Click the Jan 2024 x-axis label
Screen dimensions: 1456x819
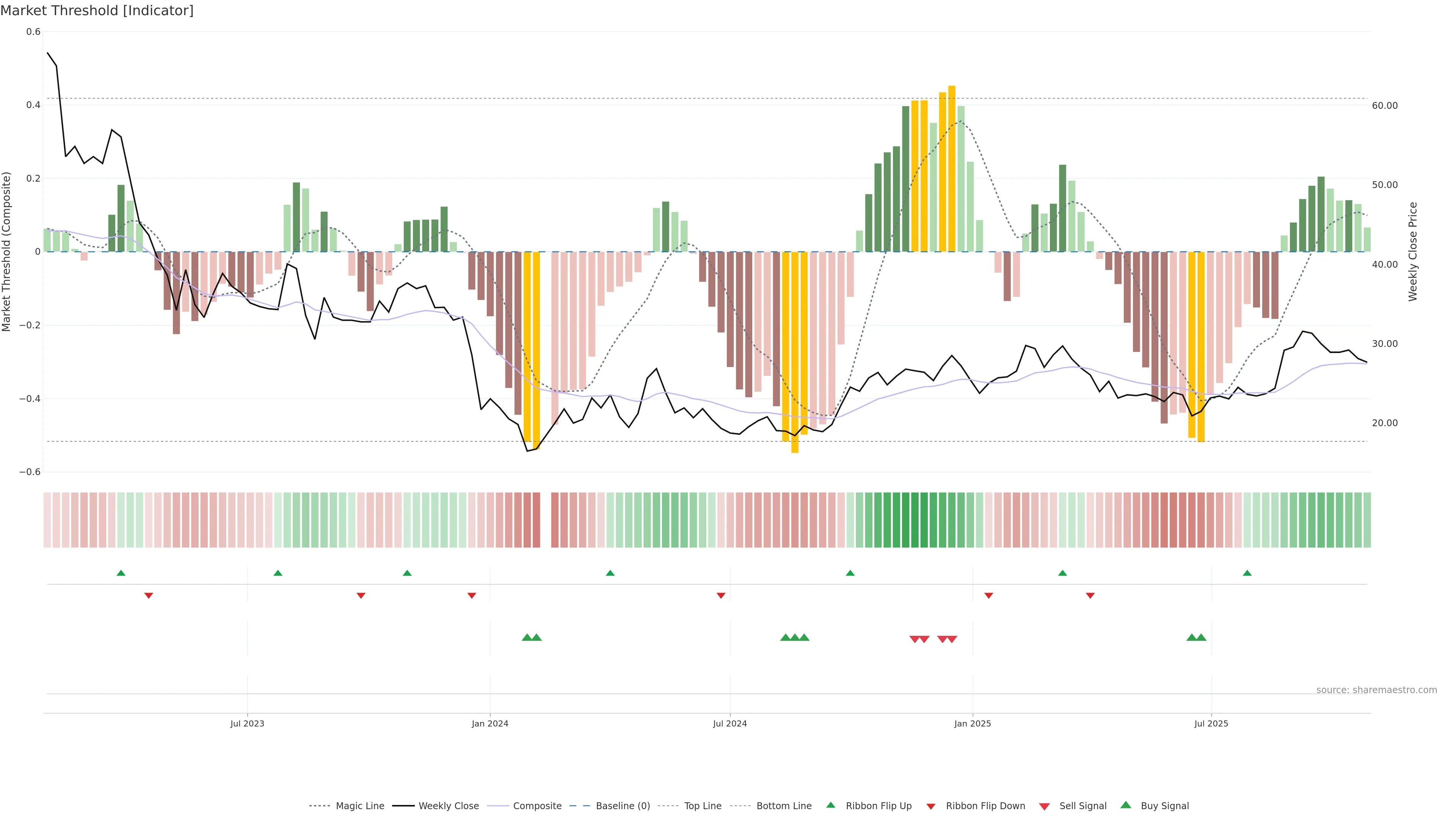click(490, 723)
